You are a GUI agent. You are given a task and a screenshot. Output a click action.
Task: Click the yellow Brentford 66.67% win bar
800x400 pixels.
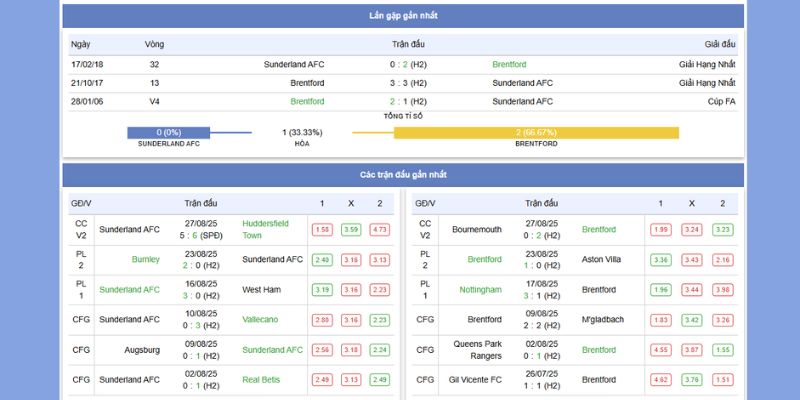[536, 132]
